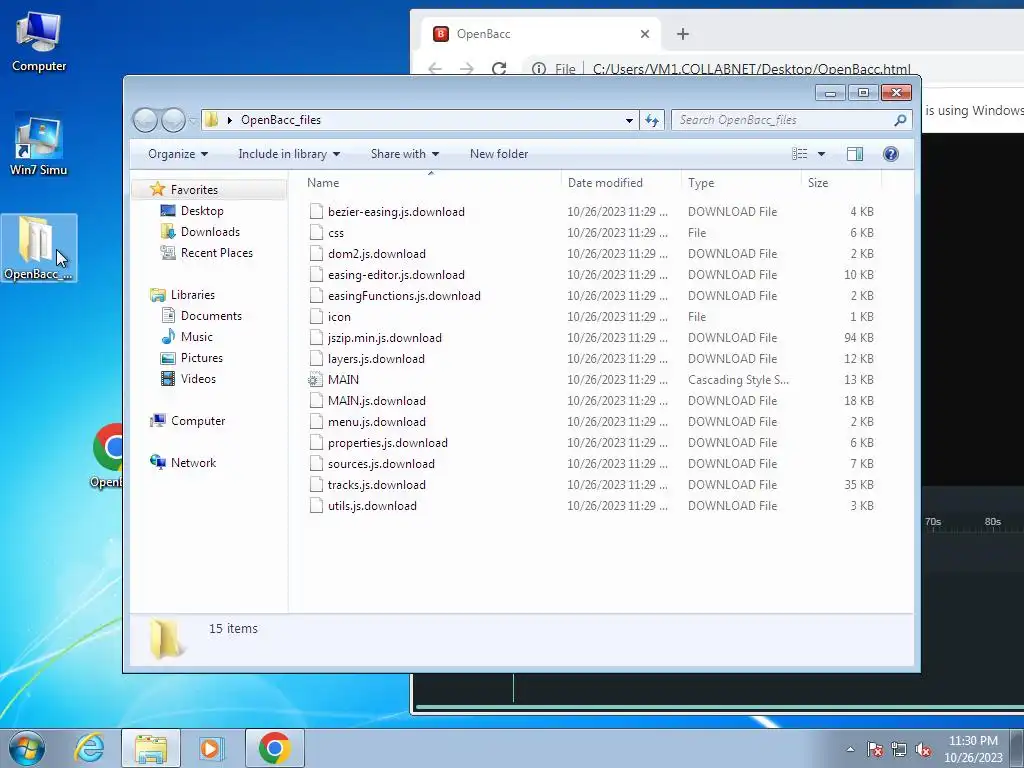
Task: Click the Windows Explorer taskbar button
Action: click(x=151, y=748)
